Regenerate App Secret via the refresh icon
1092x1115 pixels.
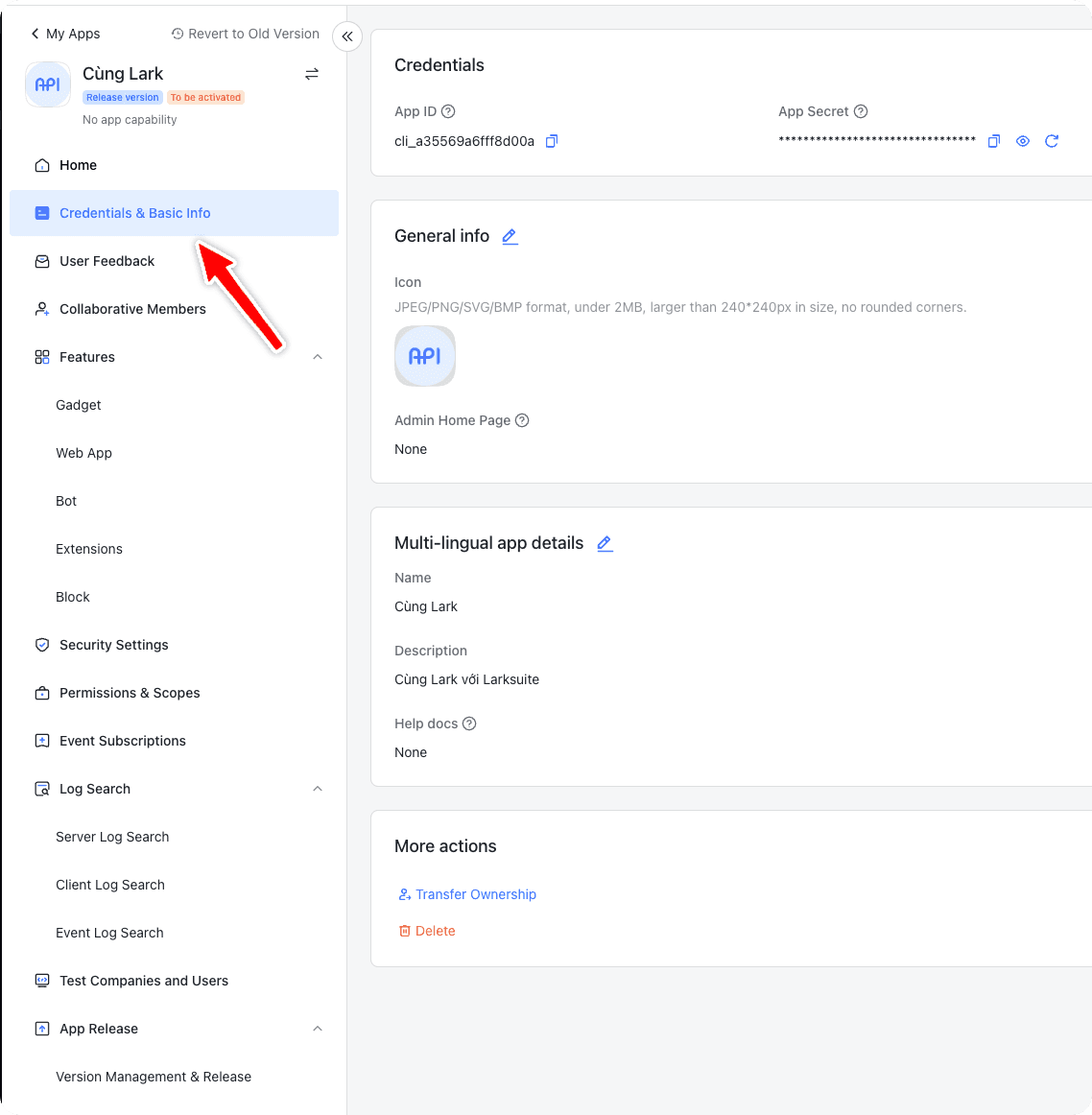pos(1052,141)
